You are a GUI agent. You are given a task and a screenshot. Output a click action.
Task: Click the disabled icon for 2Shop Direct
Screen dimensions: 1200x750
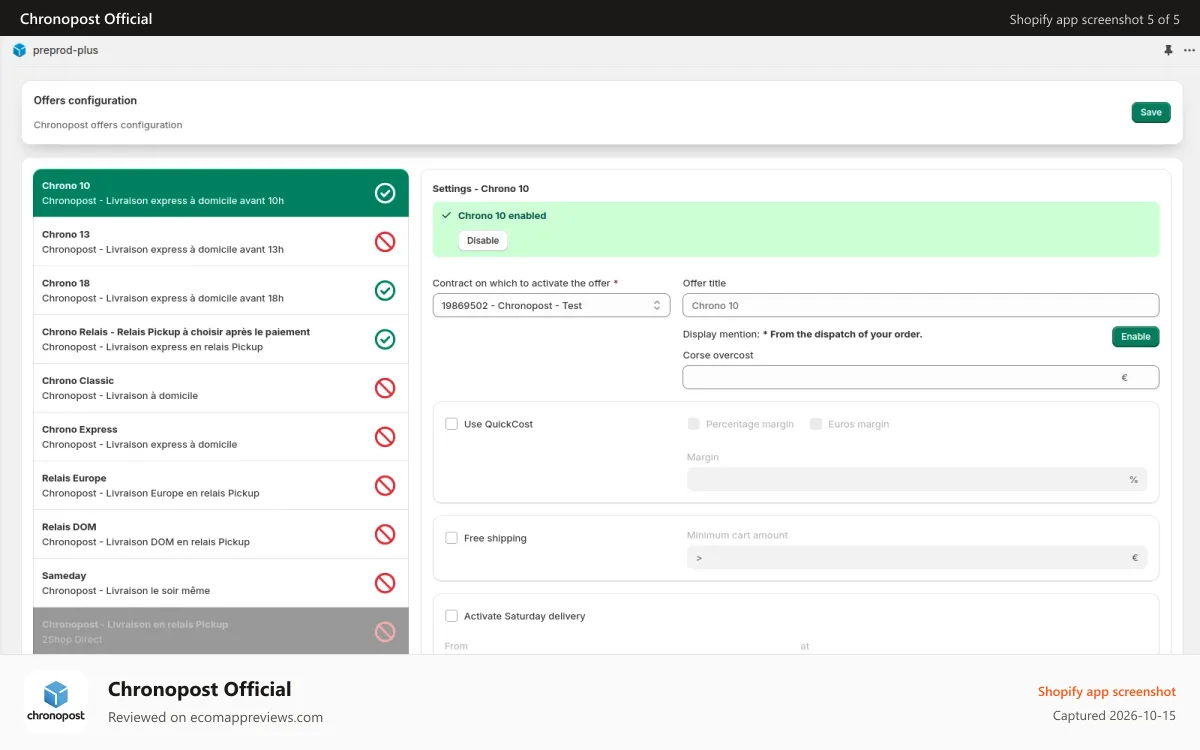[385, 632]
